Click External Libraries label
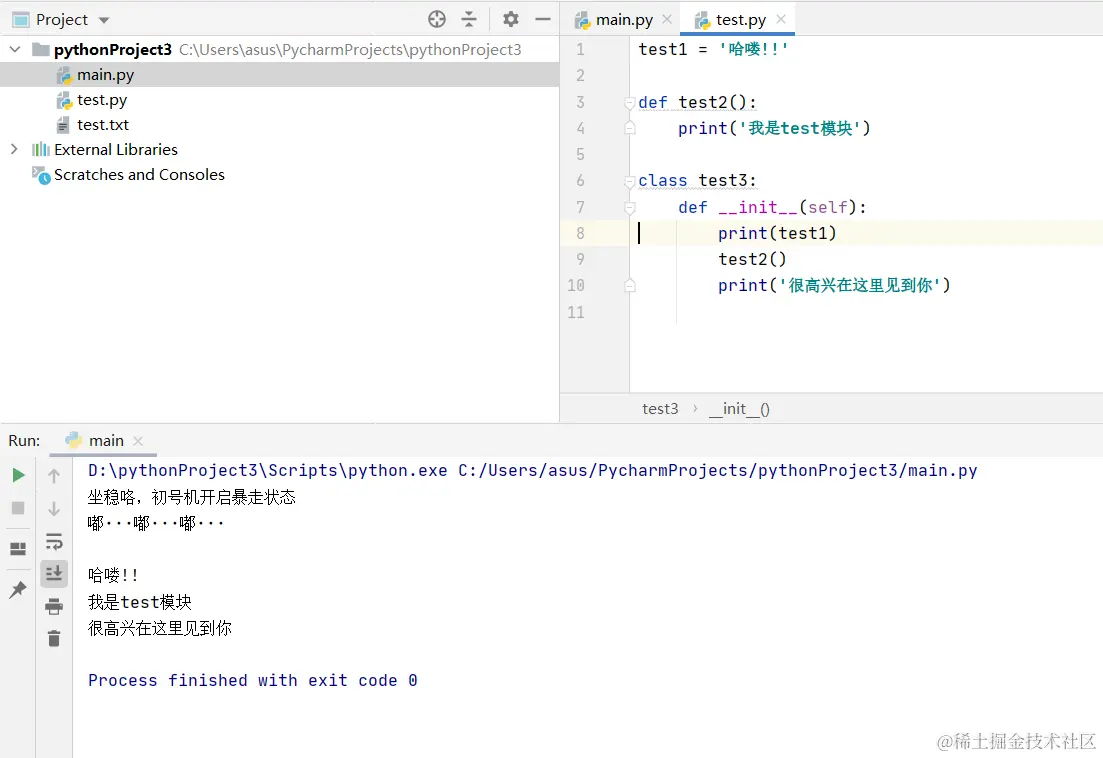Image resolution: width=1103 pixels, height=758 pixels. tap(116, 150)
